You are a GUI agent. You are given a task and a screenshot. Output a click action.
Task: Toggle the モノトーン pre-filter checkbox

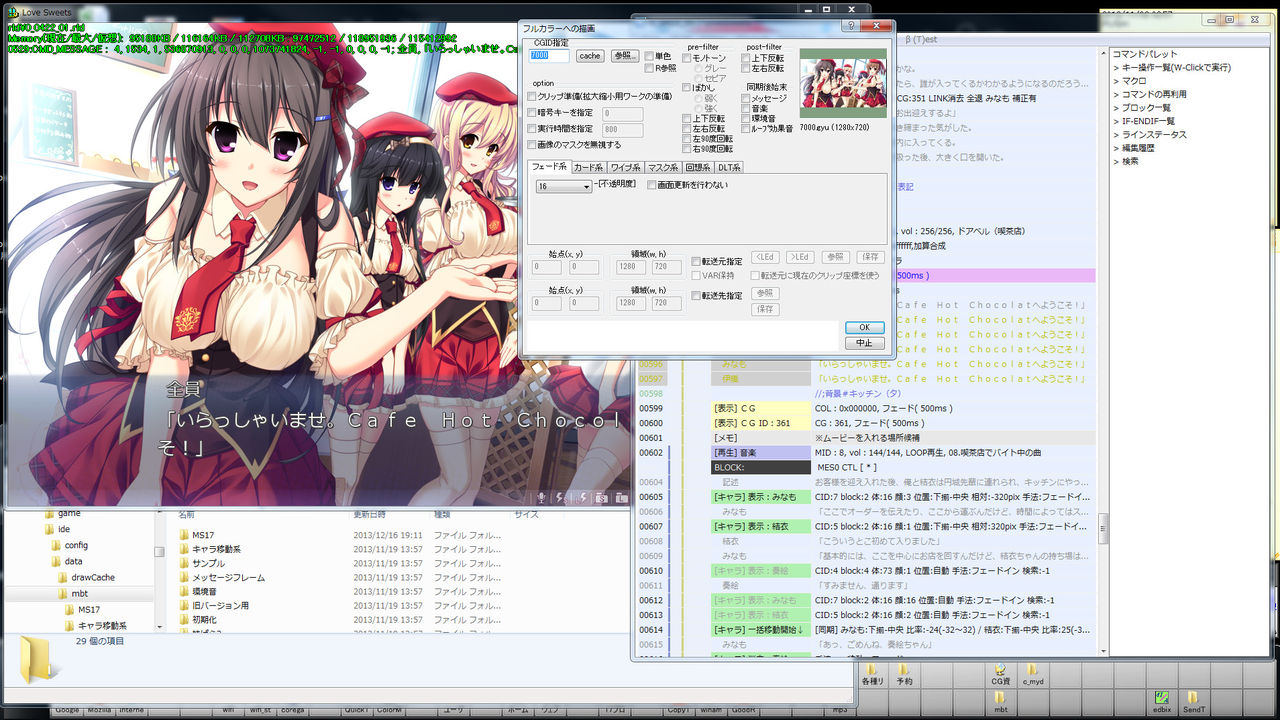point(687,58)
